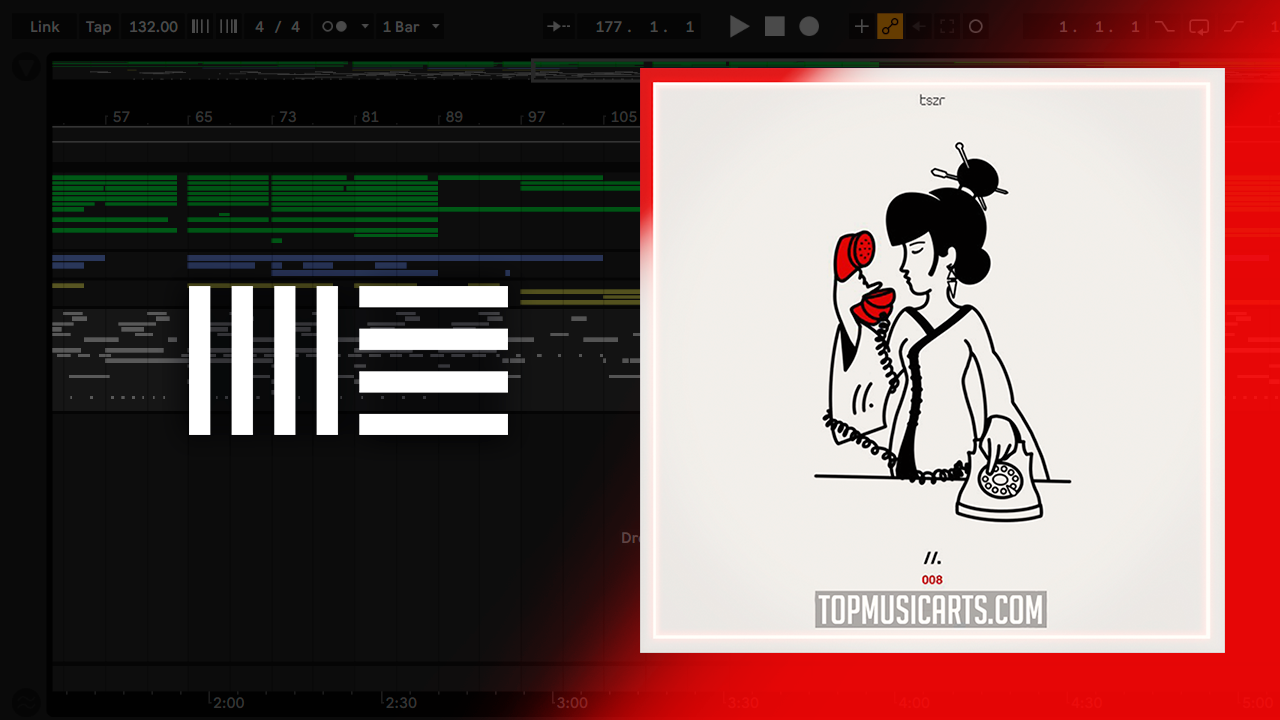
Task: Click the Session Record circle button
Action: (x=976, y=27)
